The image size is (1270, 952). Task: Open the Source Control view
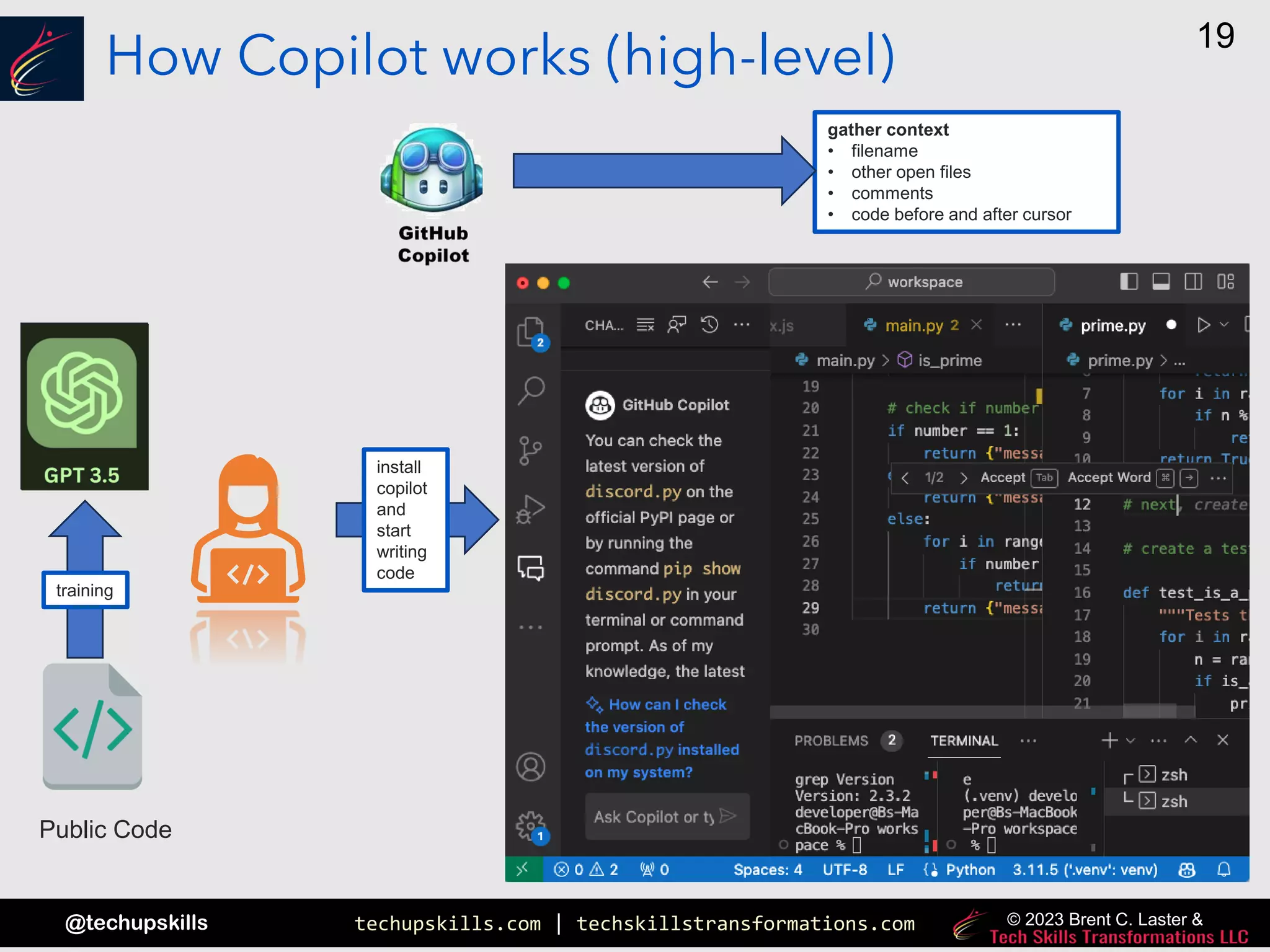point(530,451)
